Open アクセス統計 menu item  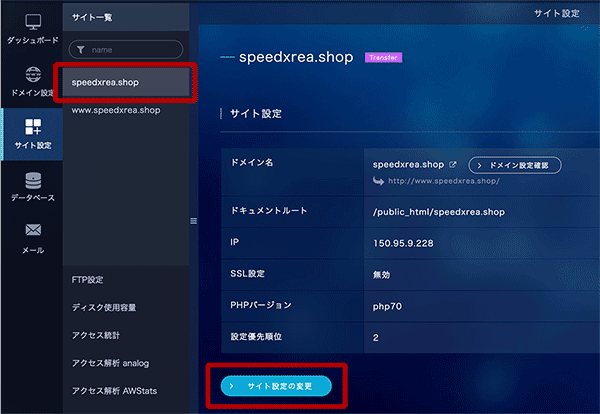coord(96,335)
